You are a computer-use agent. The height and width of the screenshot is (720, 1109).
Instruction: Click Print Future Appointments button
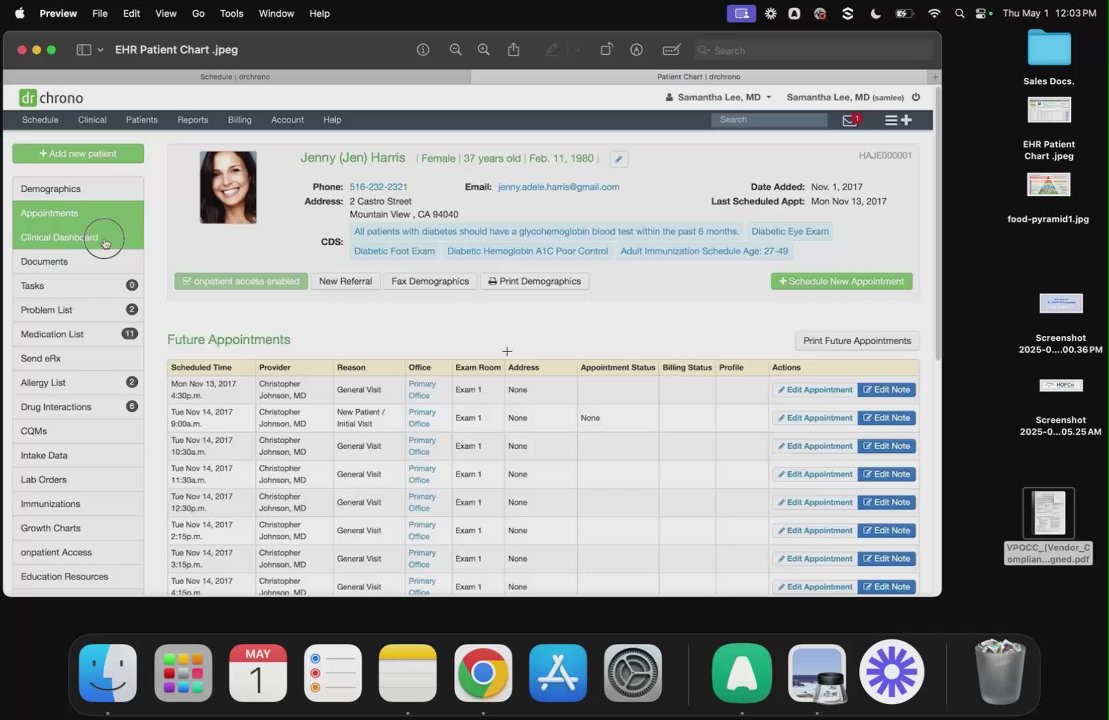click(x=857, y=341)
